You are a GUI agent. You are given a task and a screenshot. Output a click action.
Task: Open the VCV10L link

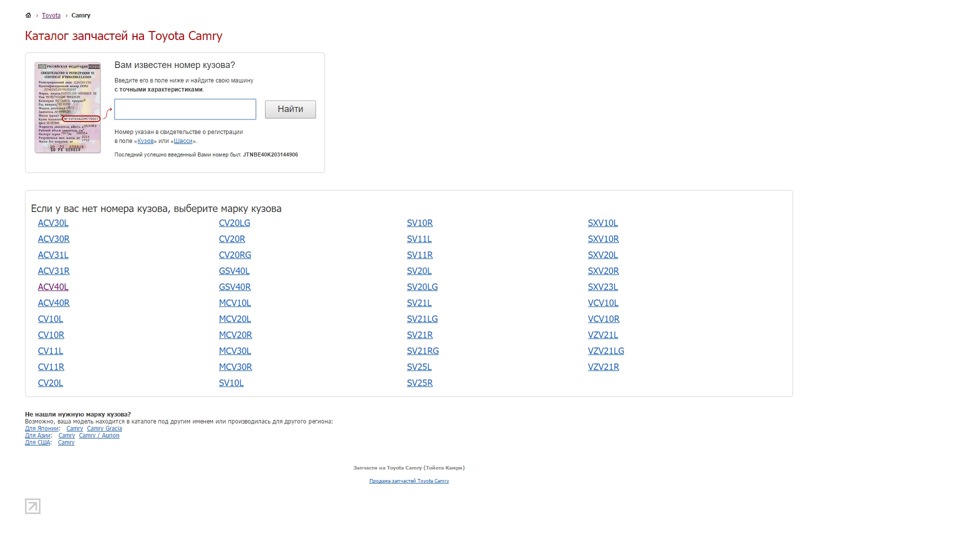603,302
